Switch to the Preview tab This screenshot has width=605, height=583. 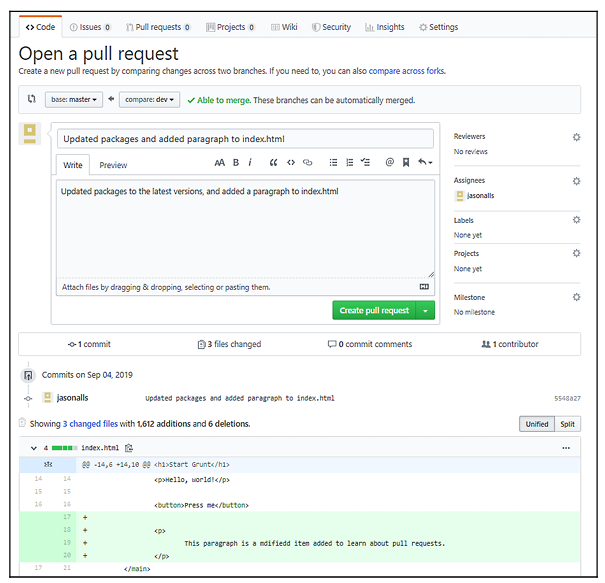113,165
